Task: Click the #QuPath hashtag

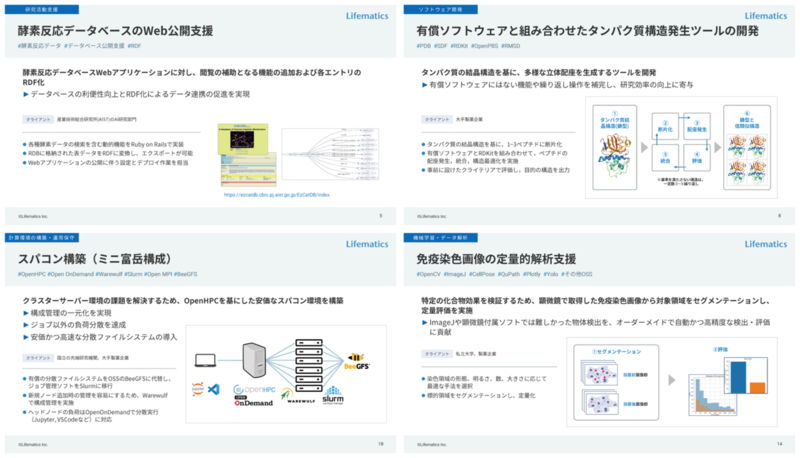Action: (x=509, y=274)
